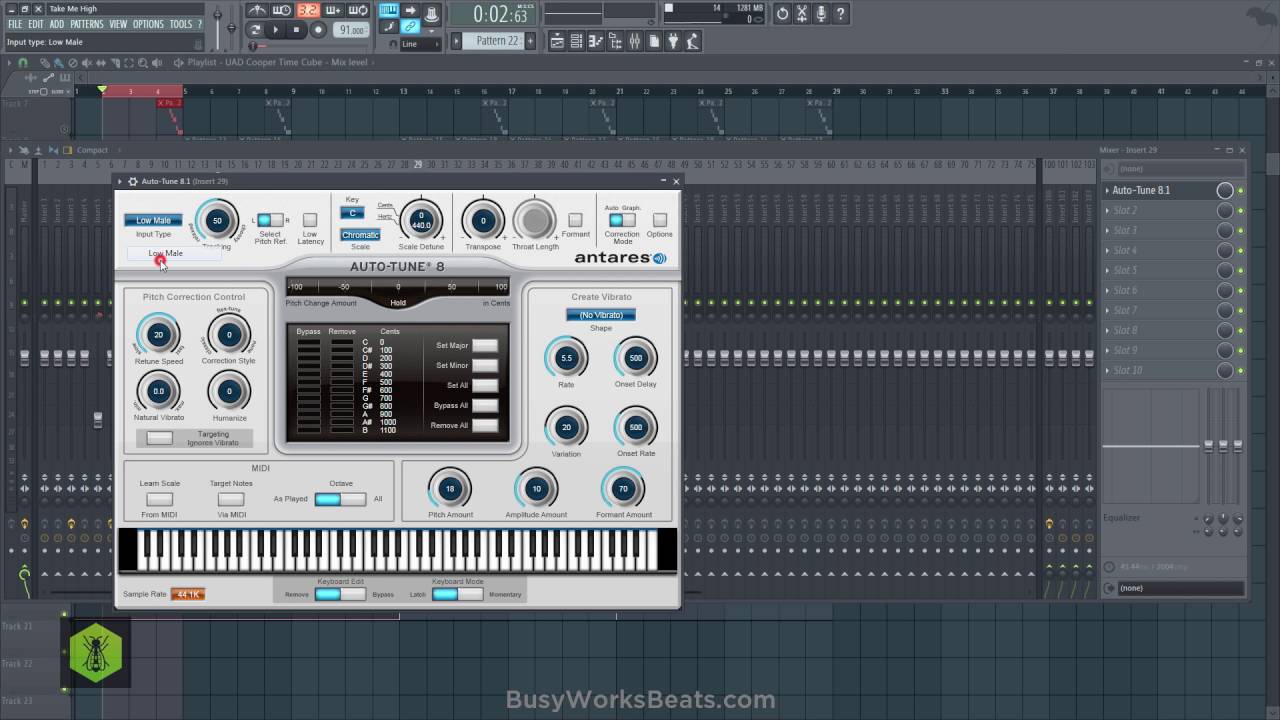This screenshot has height=720, width=1280.
Task: Open the Browser view icon
Action: click(615, 42)
